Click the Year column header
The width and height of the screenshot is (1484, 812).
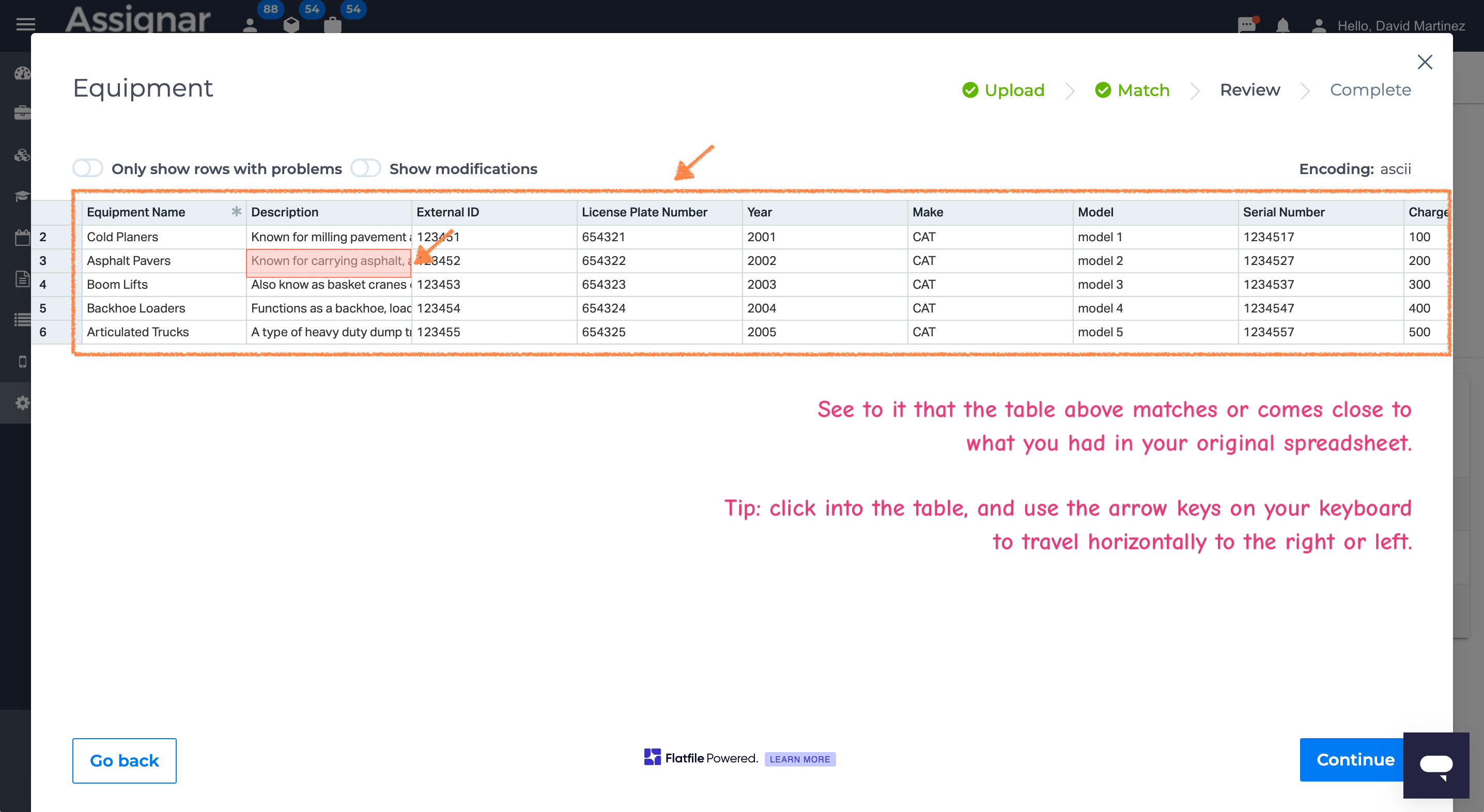click(x=825, y=212)
